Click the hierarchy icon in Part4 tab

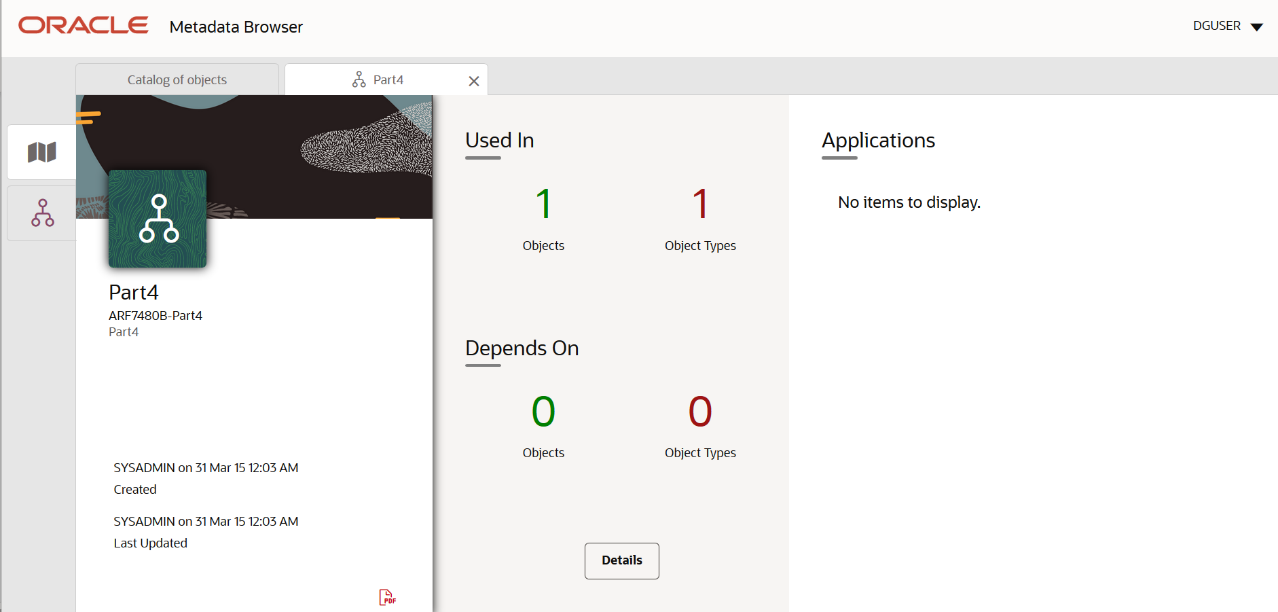pyautogui.click(x=359, y=80)
